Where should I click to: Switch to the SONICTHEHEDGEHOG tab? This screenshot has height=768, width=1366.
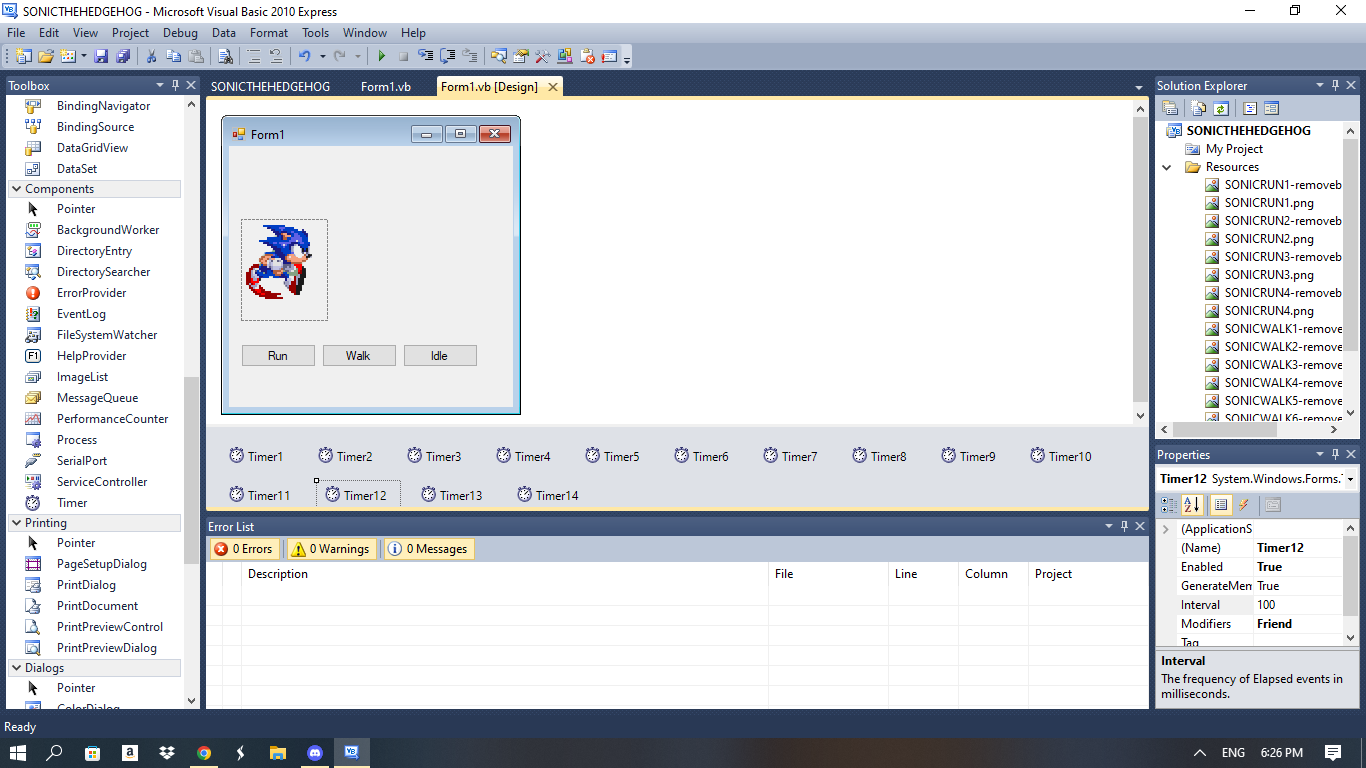pyautogui.click(x=270, y=87)
